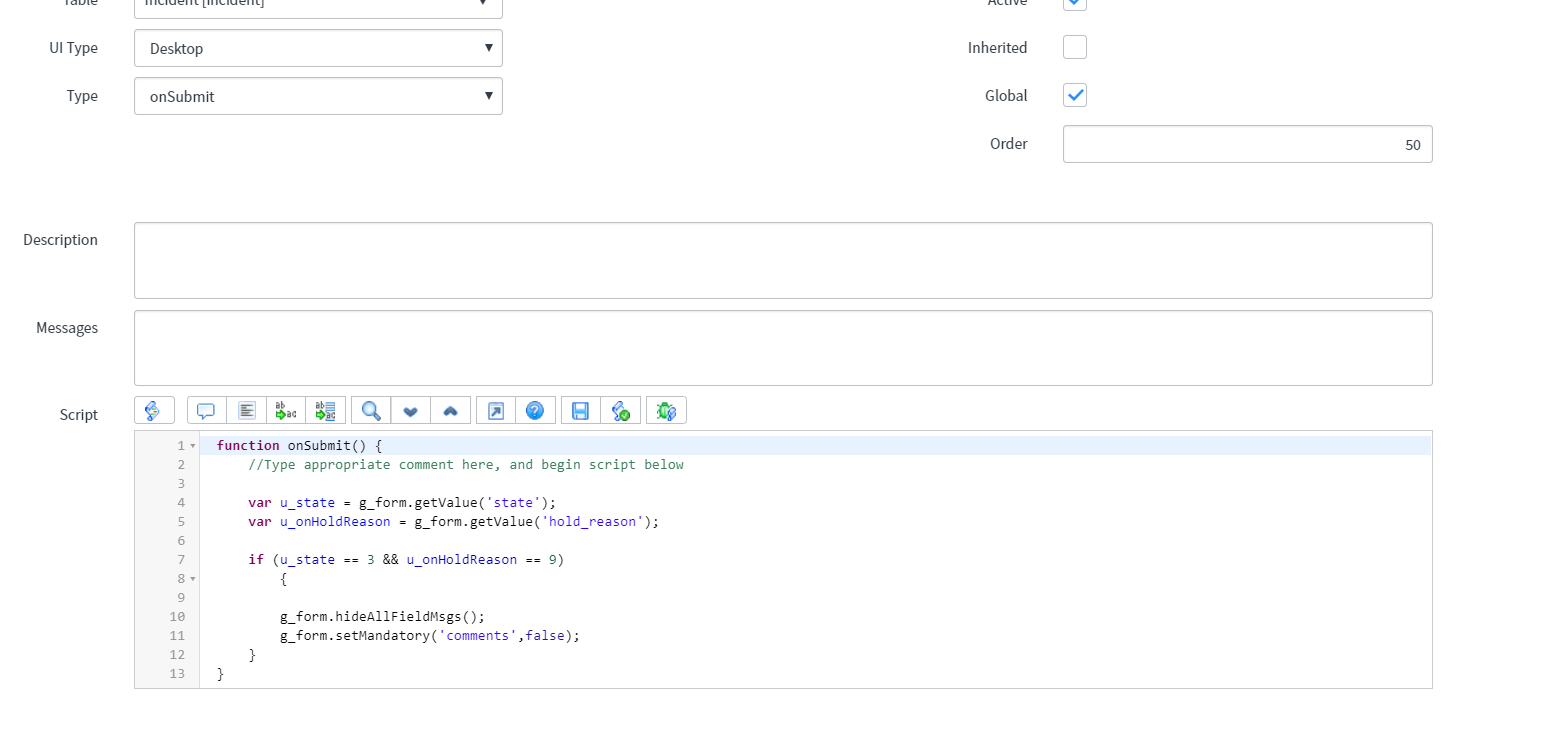
Task: Click the 'Messages' field label
Action: 67,328
